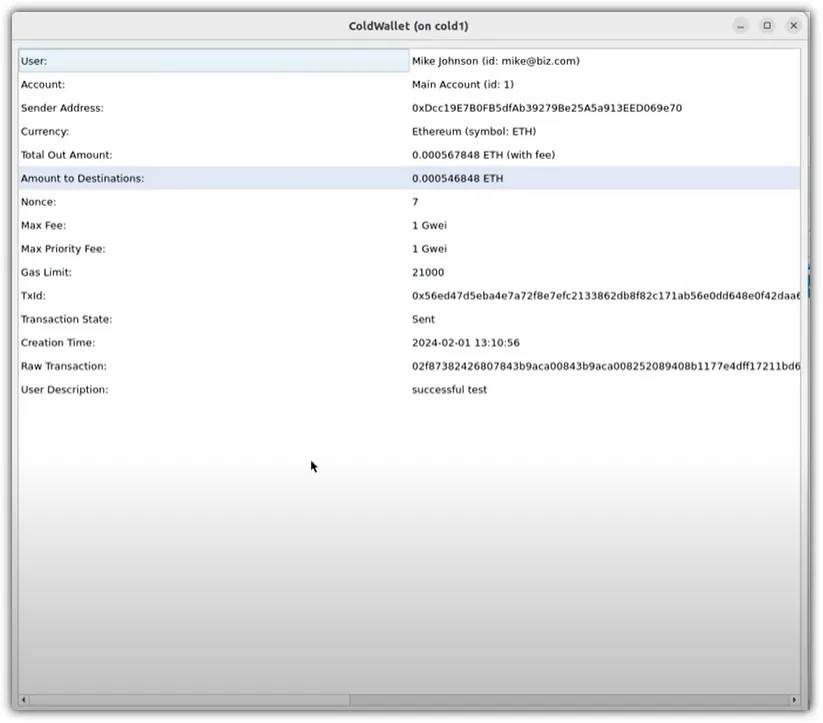The image size is (823, 723).
Task: Select the 'Max Fee:' label
Action: tap(43, 225)
